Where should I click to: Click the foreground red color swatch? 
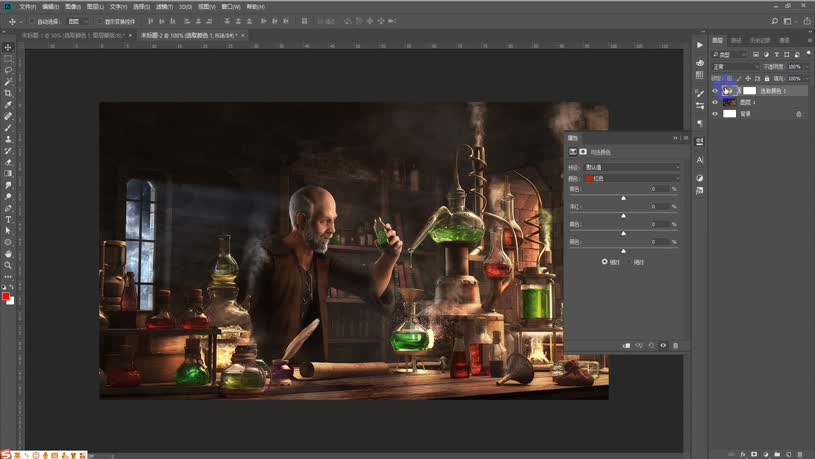point(6,296)
